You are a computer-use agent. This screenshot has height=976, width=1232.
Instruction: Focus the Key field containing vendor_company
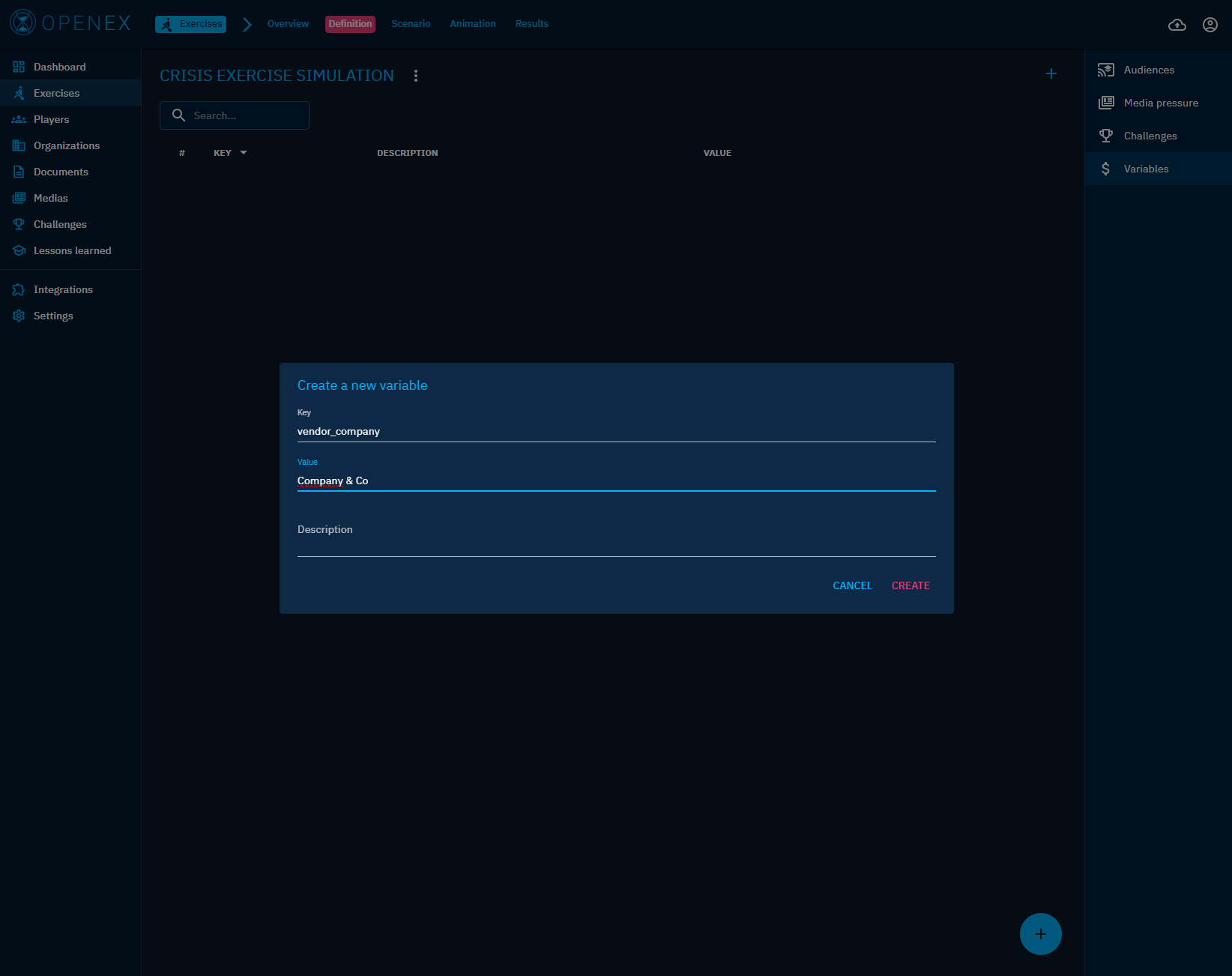[x=616, y=431]
